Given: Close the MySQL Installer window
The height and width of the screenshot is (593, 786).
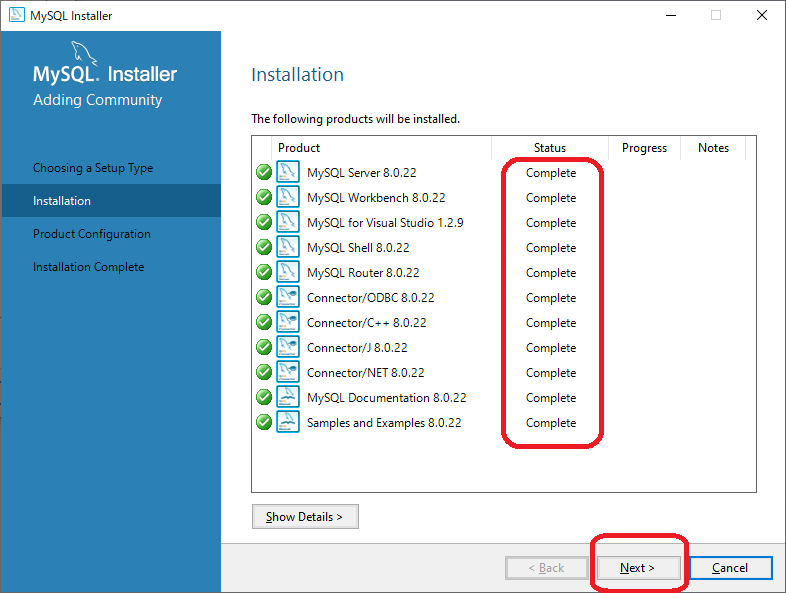Looking at the screenshot, I should tap(762, 16).
